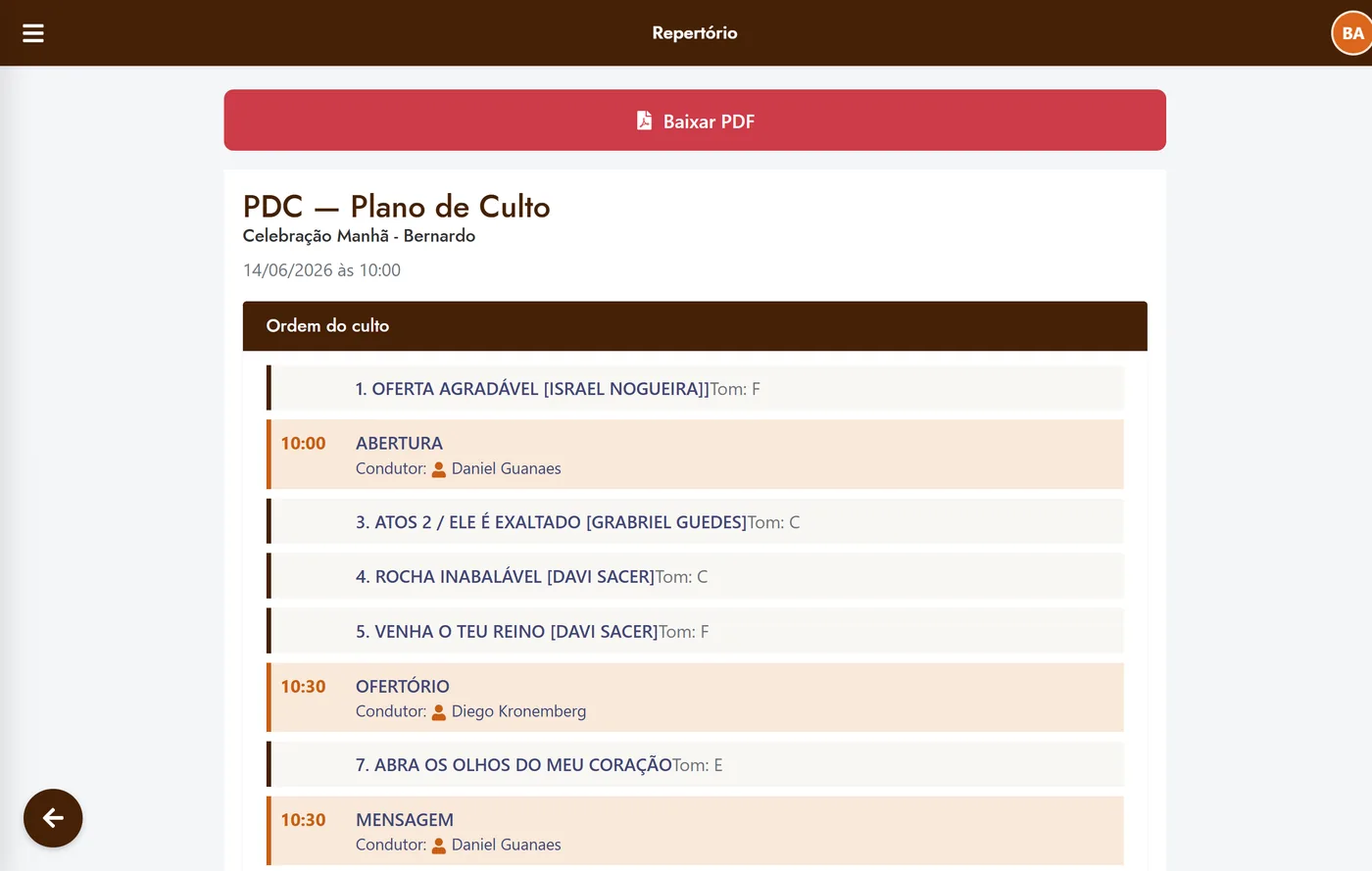Click the back arrow button

[53, 818]
